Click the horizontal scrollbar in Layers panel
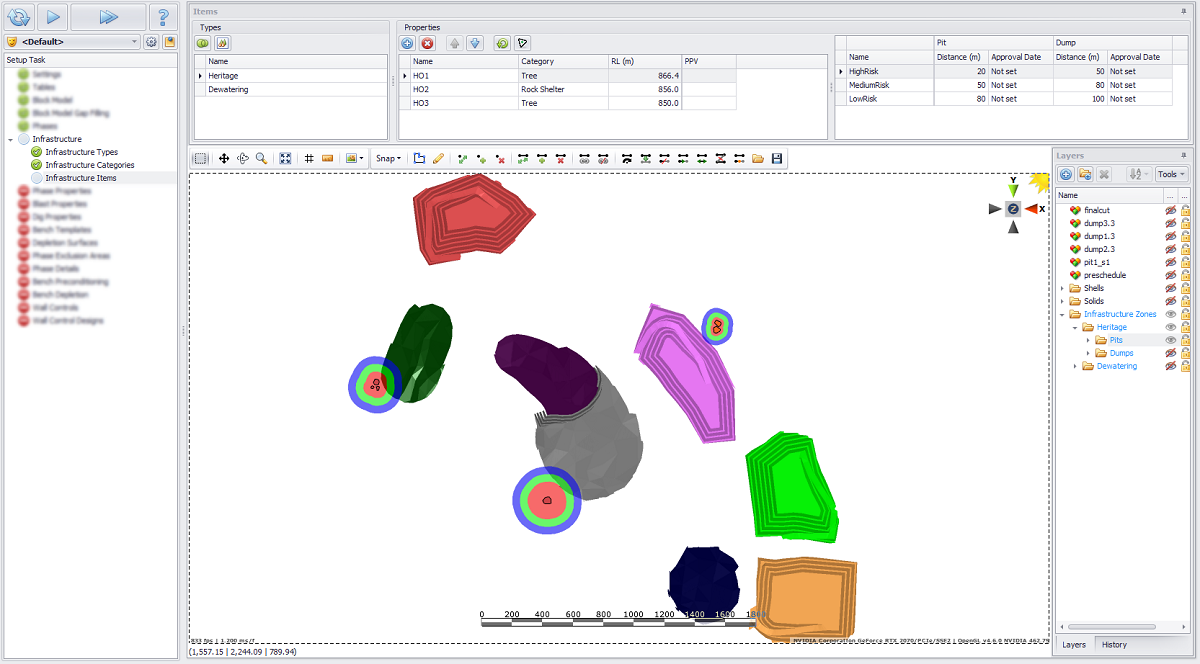 pos(1110,627)
